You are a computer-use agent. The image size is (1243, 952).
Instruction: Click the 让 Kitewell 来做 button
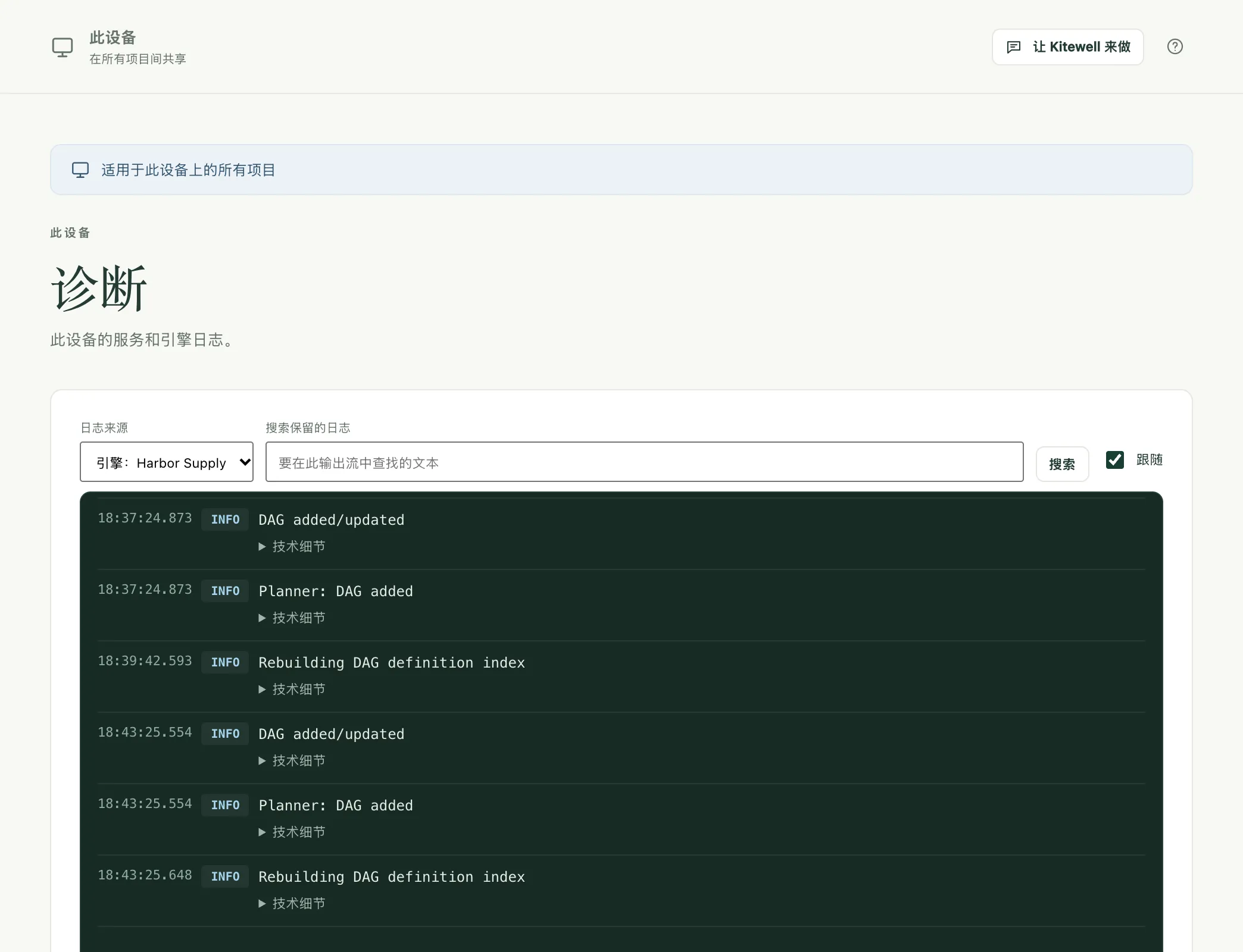coord(1067,47)
